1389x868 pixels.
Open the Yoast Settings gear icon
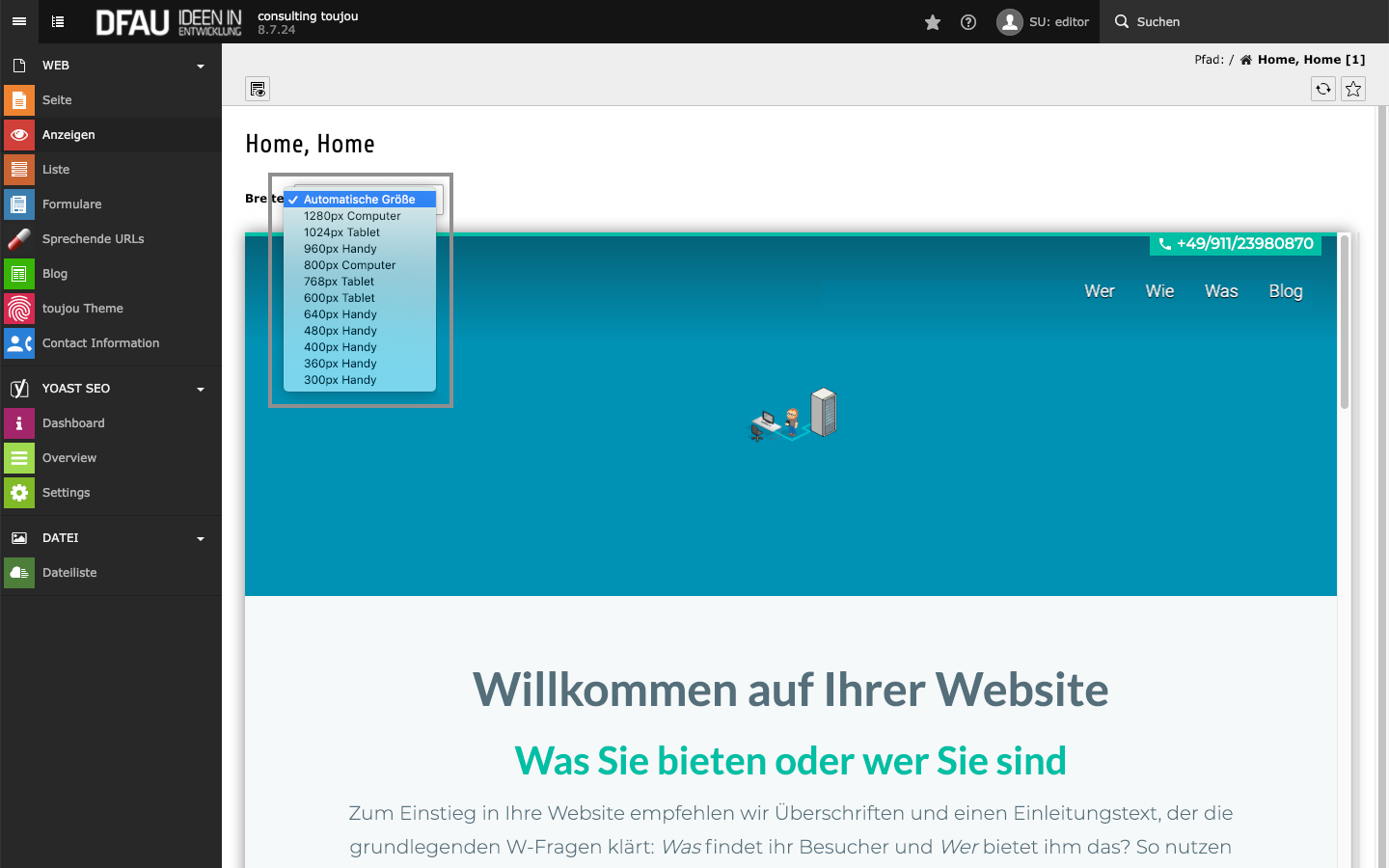pyautogui.click(x=19, y=493)
